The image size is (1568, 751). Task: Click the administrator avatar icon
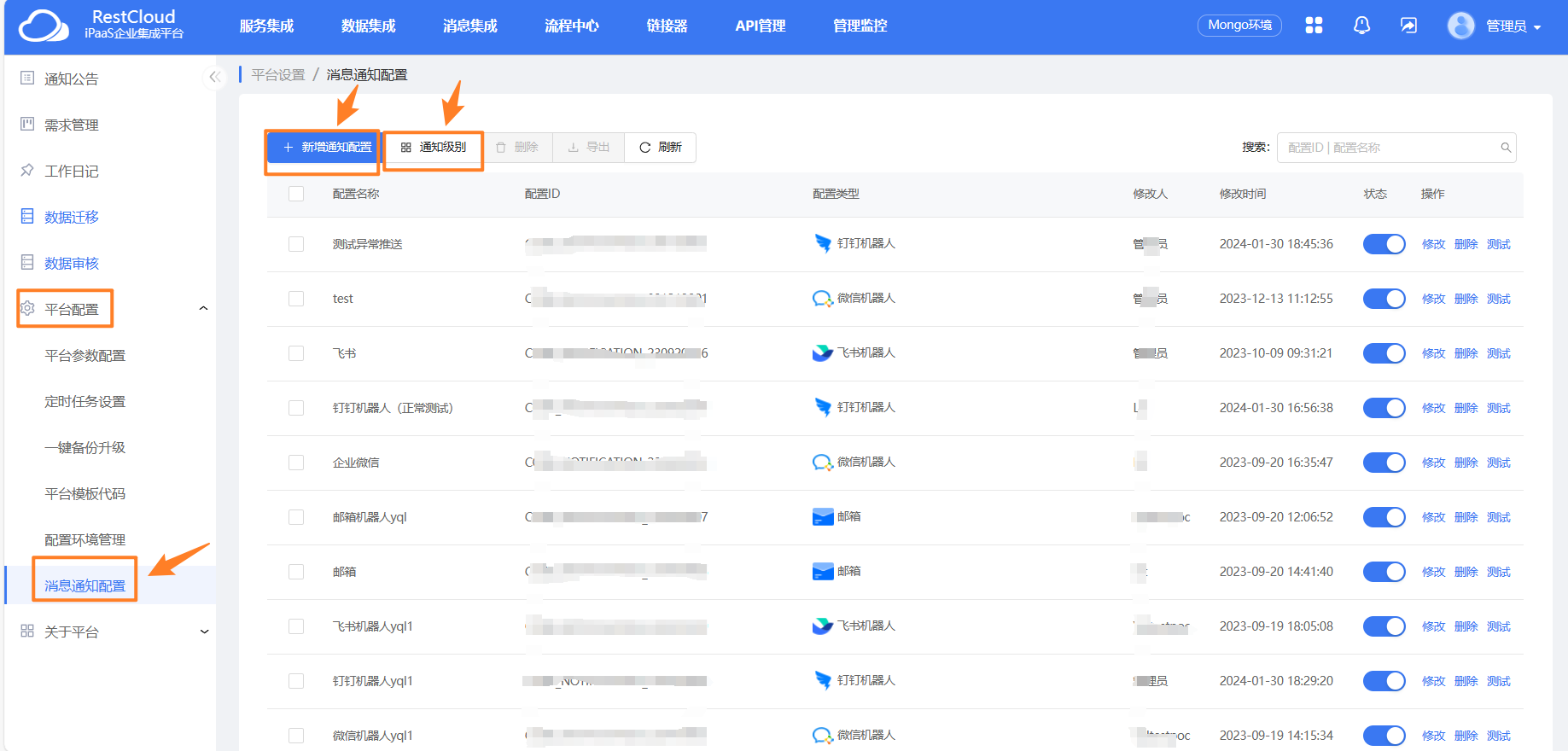click(x=1460, y=26)
